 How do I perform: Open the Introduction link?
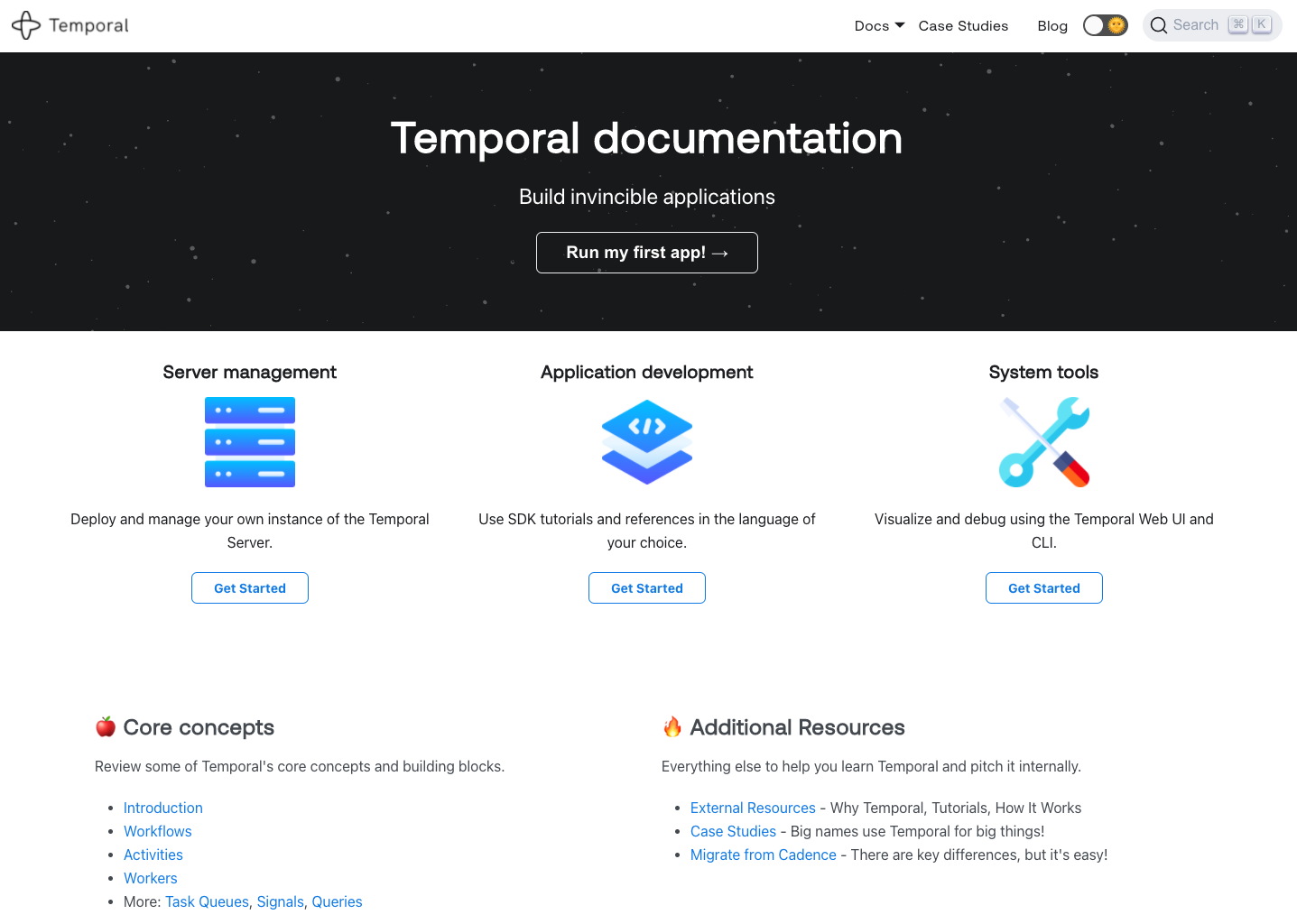[163, 808]
